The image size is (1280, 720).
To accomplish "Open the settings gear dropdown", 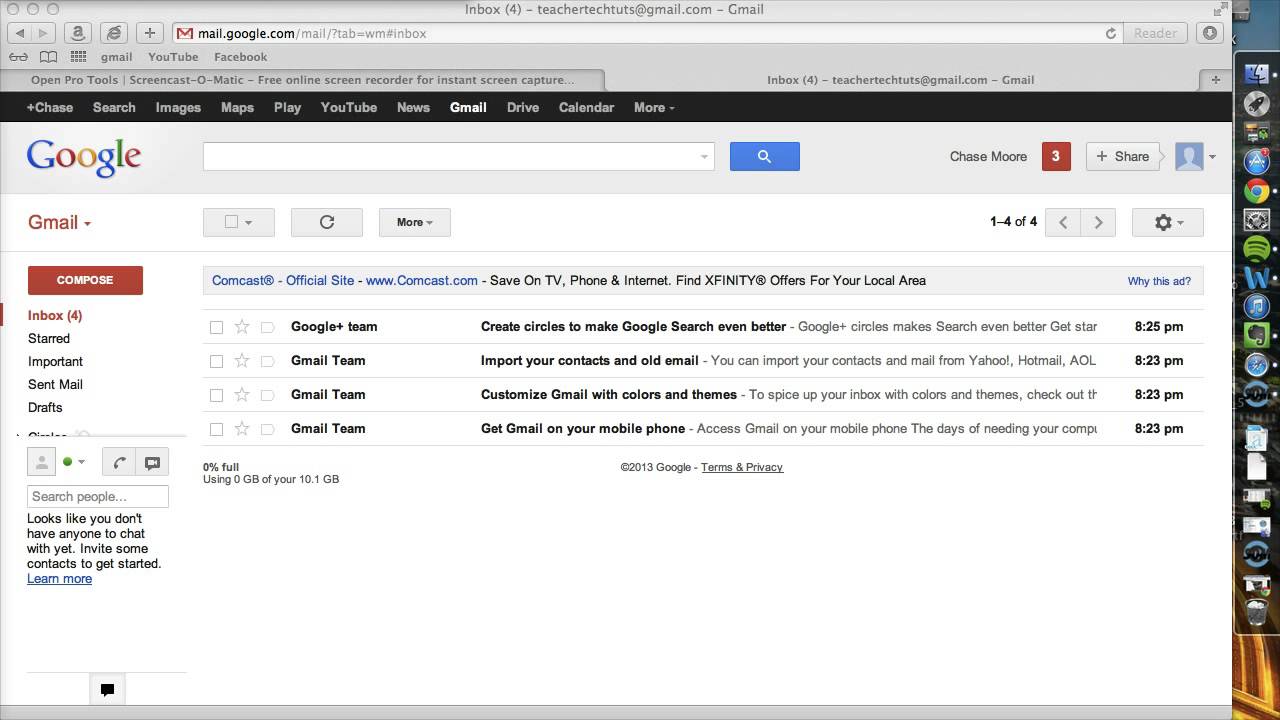I will pyautogui.click(x=1168, y=222).
